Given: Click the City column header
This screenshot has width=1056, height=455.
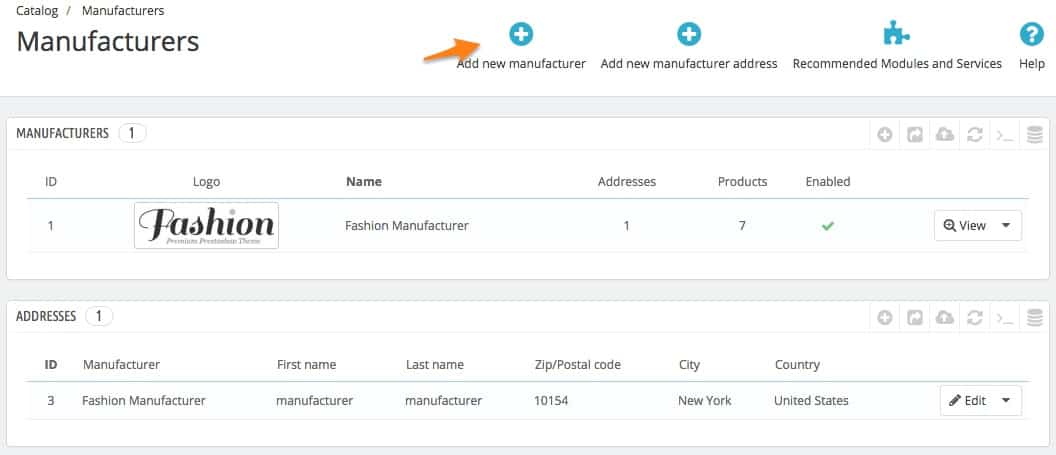Looking at the screenshot, I should [689, 365].
